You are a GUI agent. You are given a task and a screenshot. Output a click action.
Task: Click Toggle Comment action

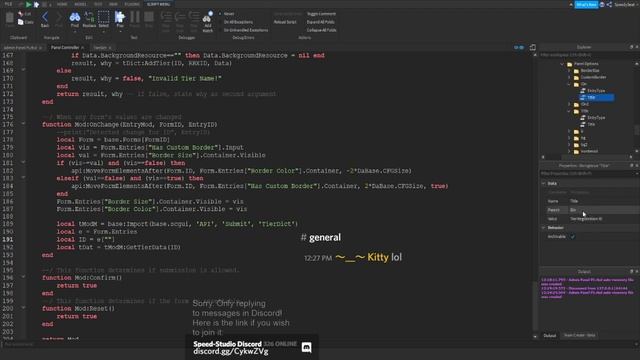[321, 14]
